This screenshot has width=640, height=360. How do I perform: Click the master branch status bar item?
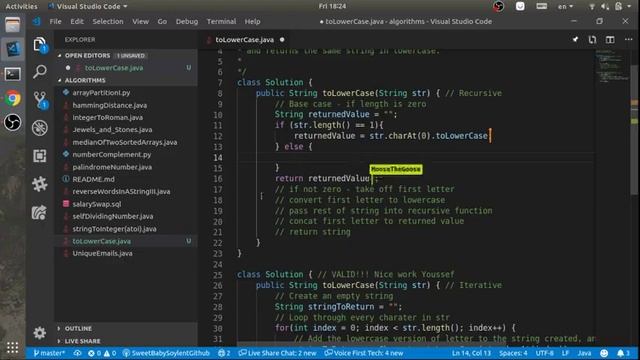coord(49,353)
